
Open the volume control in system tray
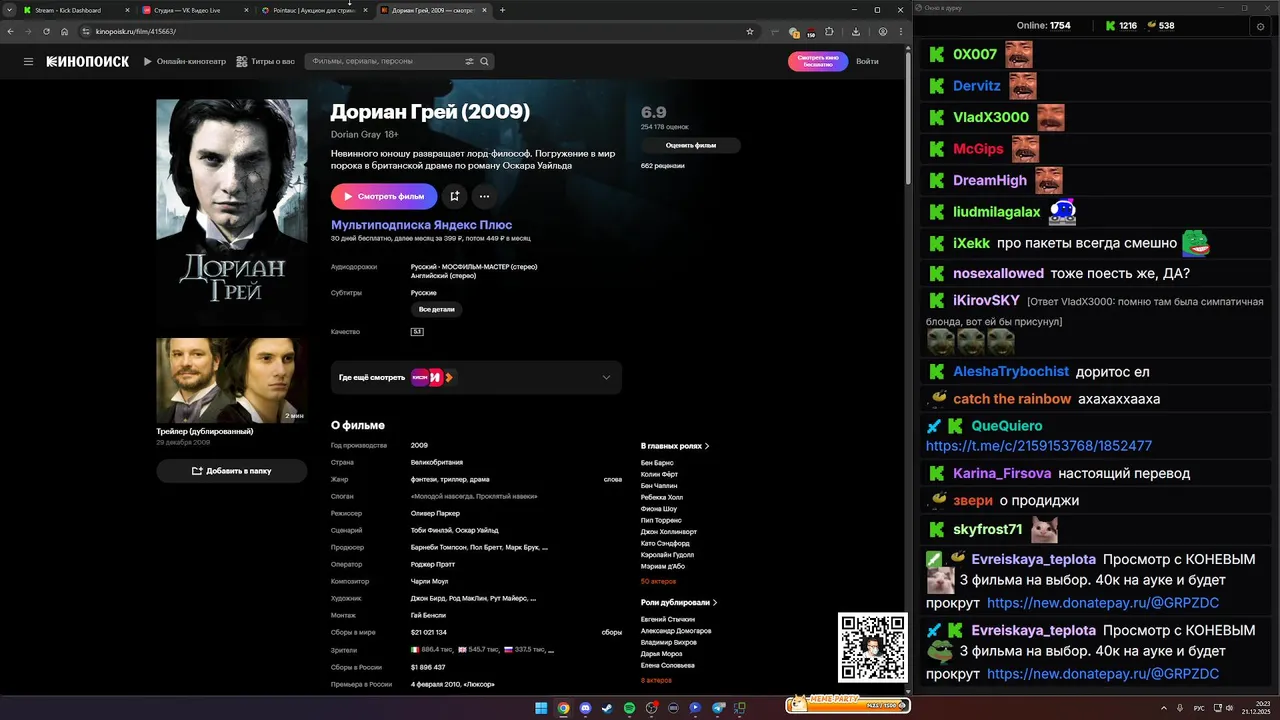tap(1229, 708)
